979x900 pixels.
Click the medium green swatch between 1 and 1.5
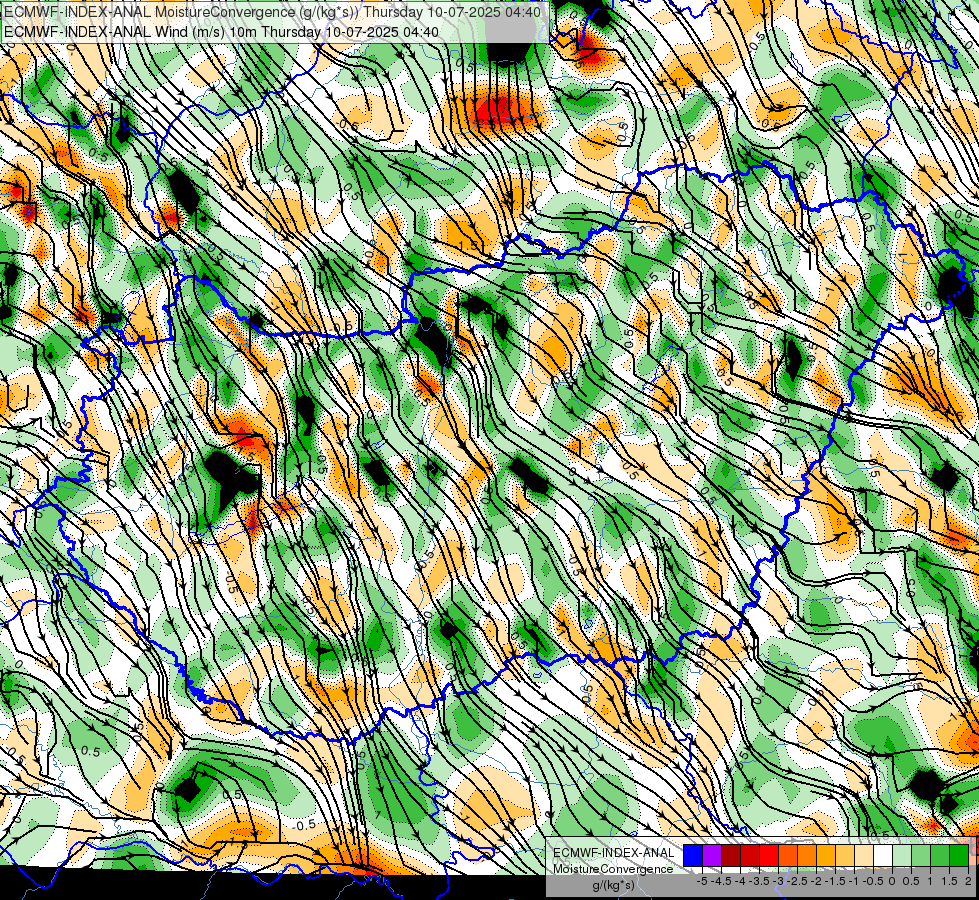pyautogui.click(x=940, y=855)
